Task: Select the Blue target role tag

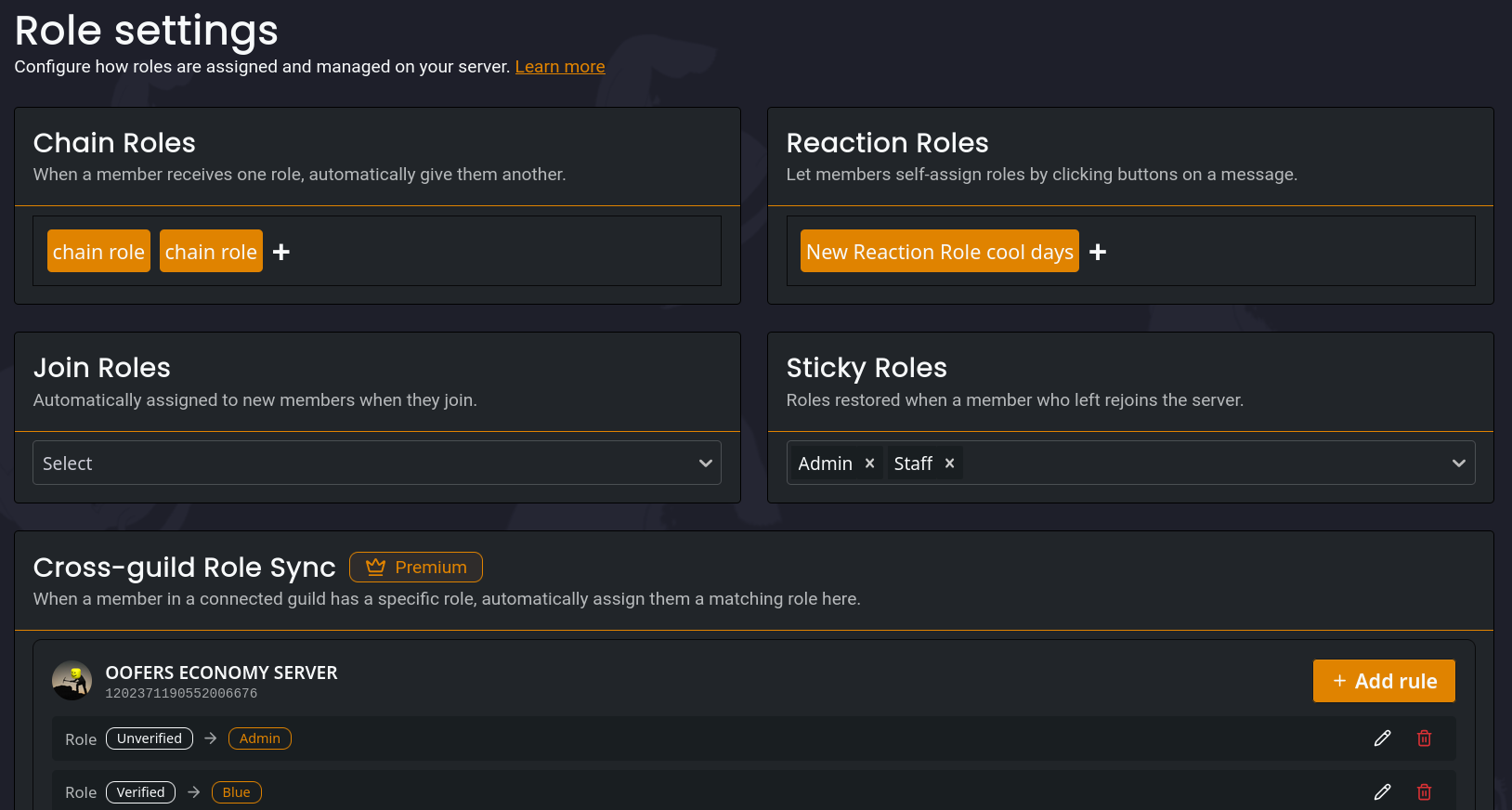Action: click(236, 792)
